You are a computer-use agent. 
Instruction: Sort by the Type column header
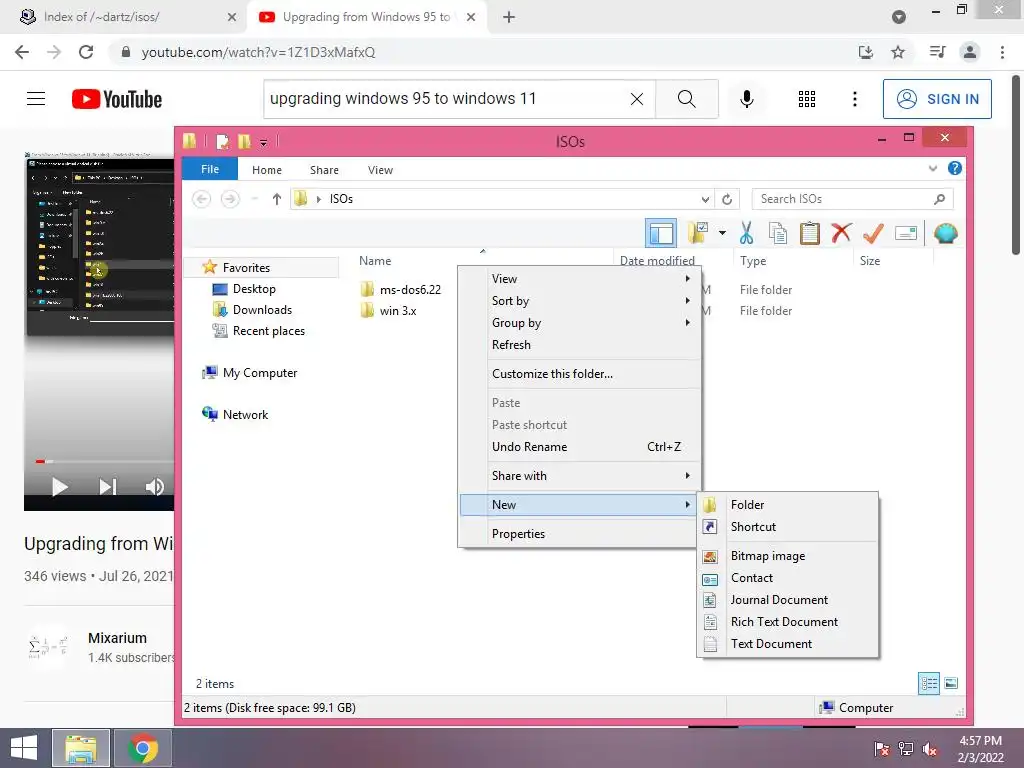(753, 261)
